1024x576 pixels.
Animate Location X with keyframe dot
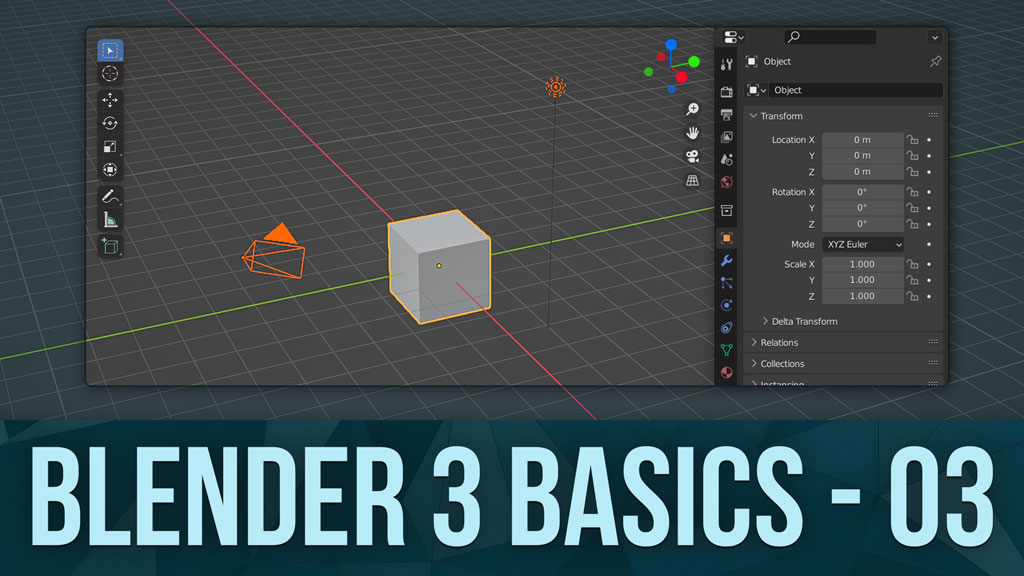pos(929,140)
